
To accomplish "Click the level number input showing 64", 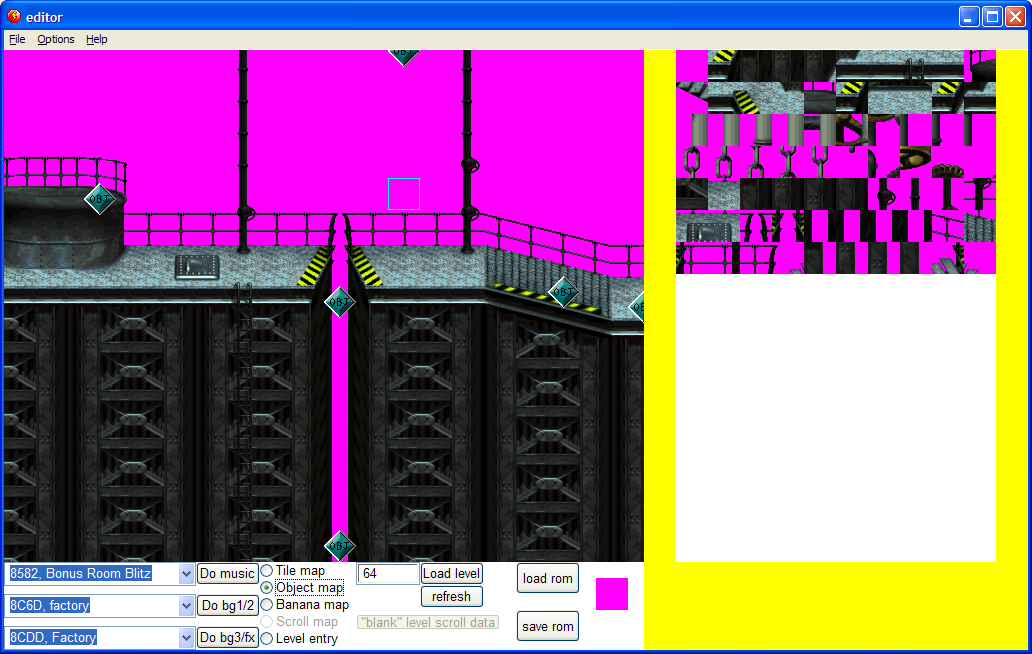I will pyautogui.click(x=387, y=573).
